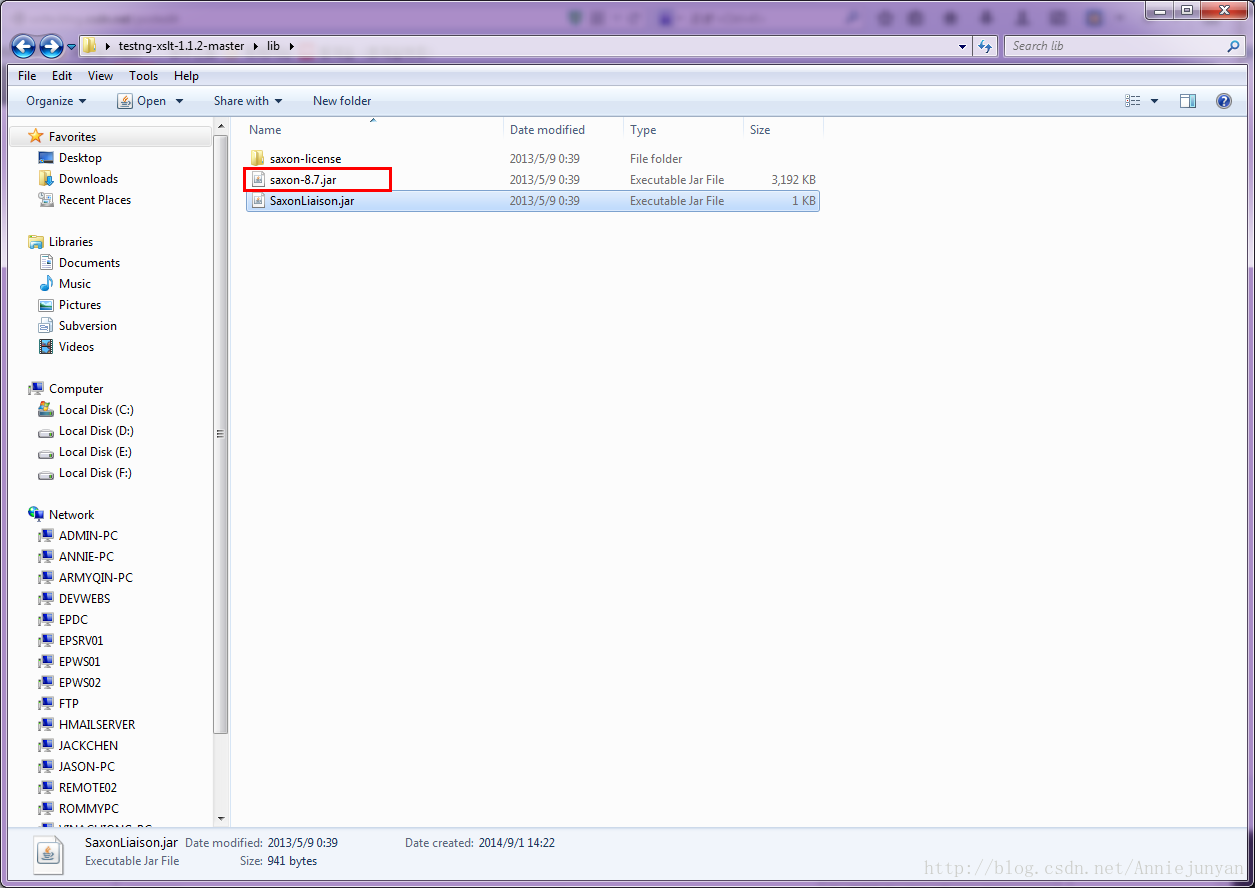Select ARMYQIN-PC under Network
This screenshot has height=888, width=1255.
tap(96, 578)
